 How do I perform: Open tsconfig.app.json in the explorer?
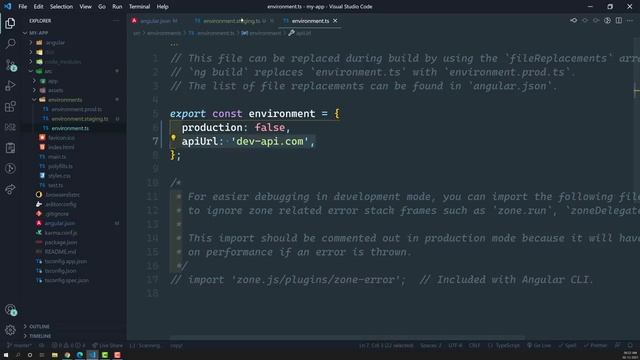click(x=65, y=261)
